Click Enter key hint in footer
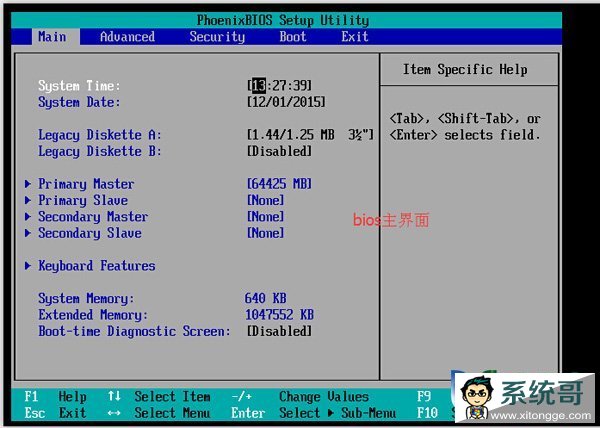600x428 pixels. (x=248, y=413)
